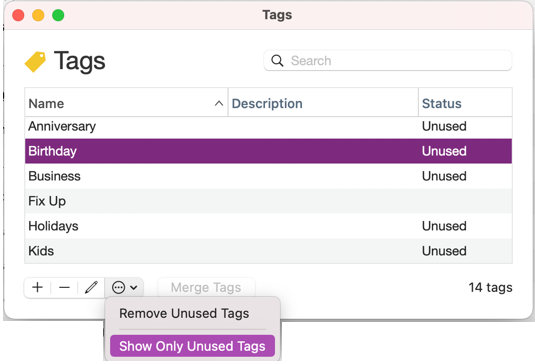Click the Merge Tags button
Screen dimensions: 535x364
pyautogui.click(x=206, y=287)
